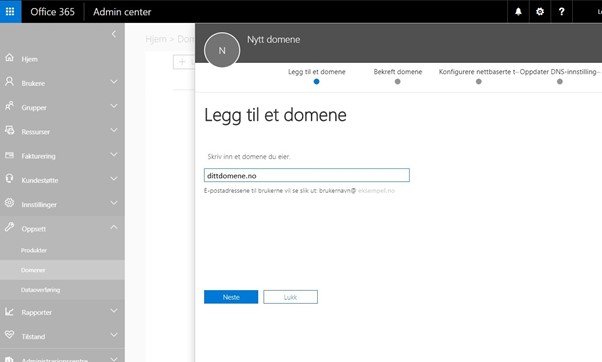
Task: Click the Hjem house icon
Action: pyautogui.click(x=10, y=58)
